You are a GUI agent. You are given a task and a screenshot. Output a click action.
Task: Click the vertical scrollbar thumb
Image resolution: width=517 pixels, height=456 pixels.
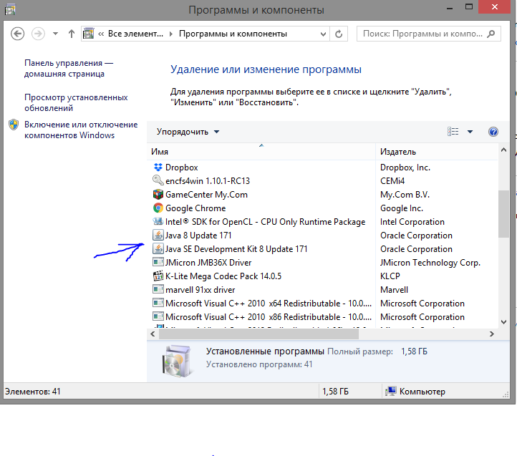coord(503,214)
